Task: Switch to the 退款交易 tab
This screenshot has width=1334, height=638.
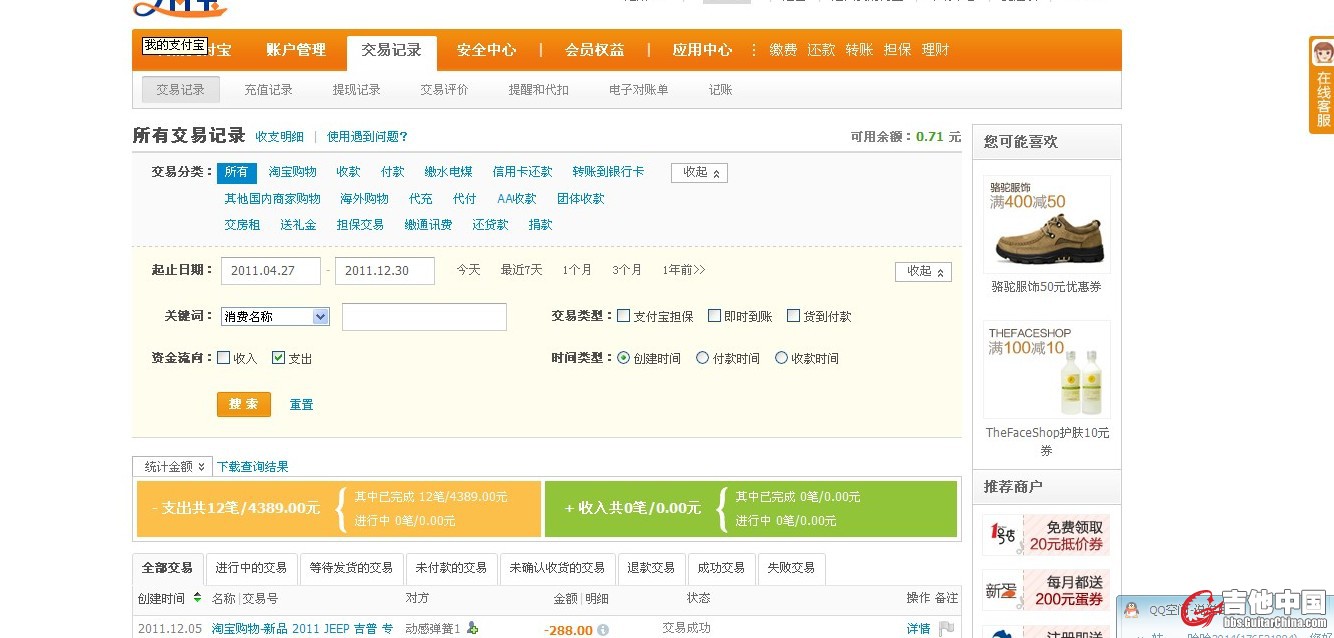Action: [x=651, y=568]
